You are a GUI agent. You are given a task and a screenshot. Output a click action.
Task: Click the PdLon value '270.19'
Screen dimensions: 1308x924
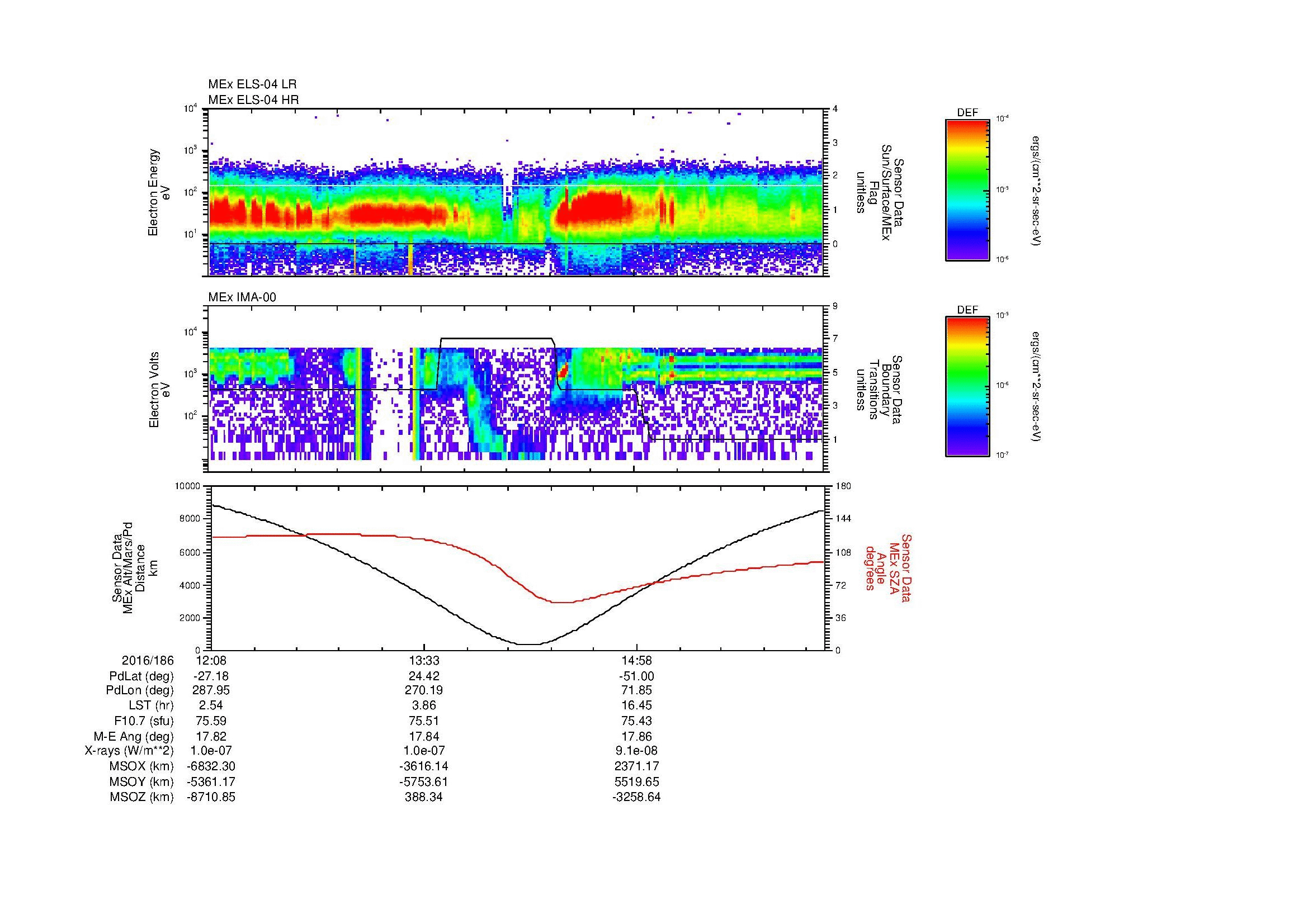point(424,690)
